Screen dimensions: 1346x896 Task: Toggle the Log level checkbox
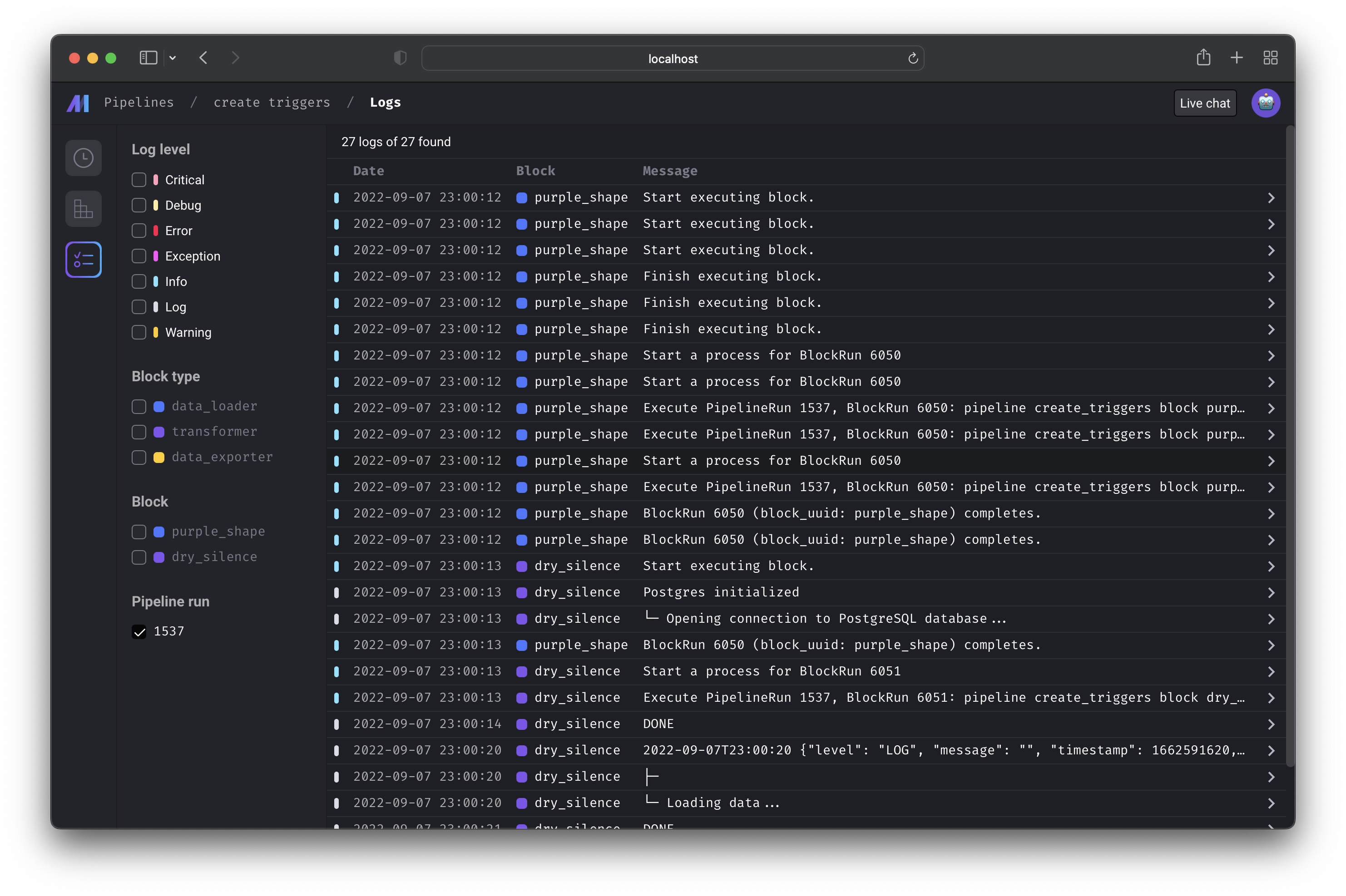pyautogui.click(x=139, y=307)
